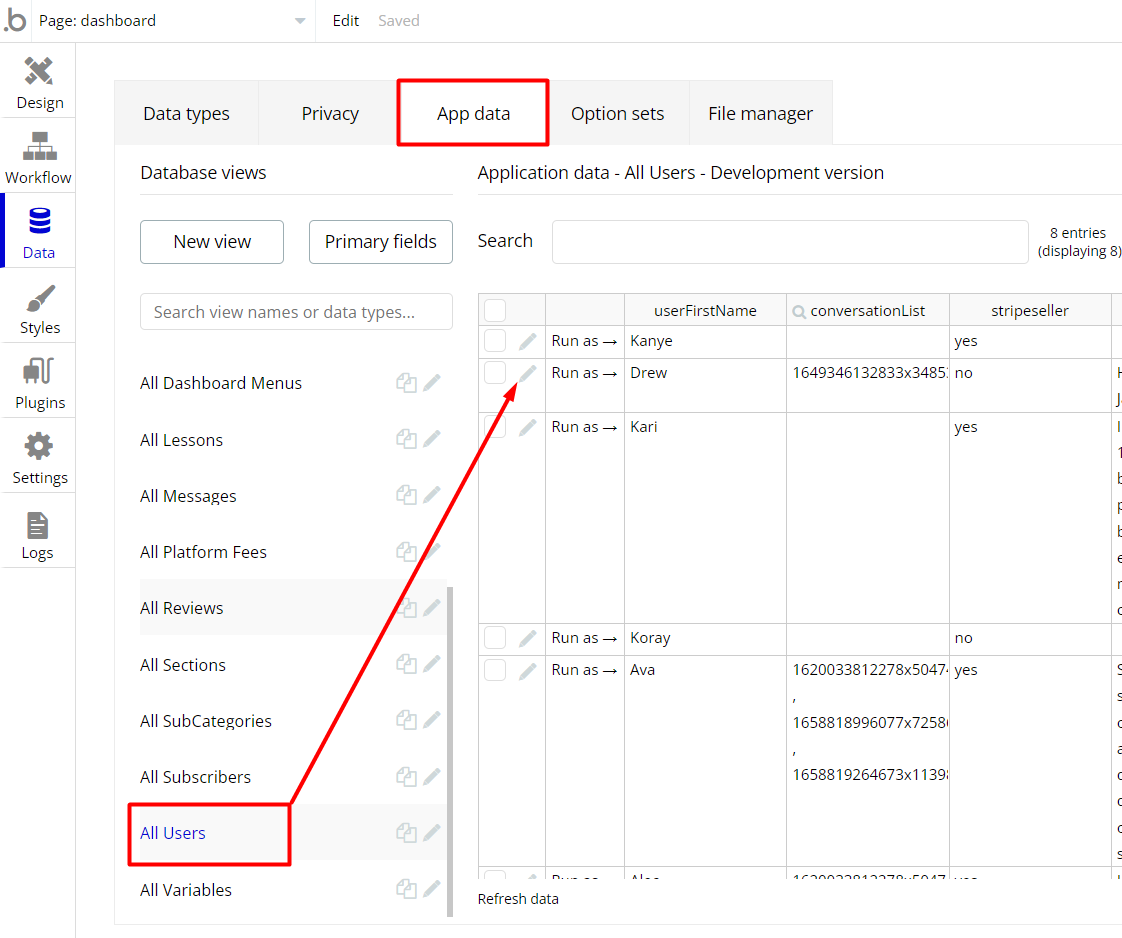The image size is (1122, 938).
Task: Open the Settings gear section
Action: [x=39, y=459]
